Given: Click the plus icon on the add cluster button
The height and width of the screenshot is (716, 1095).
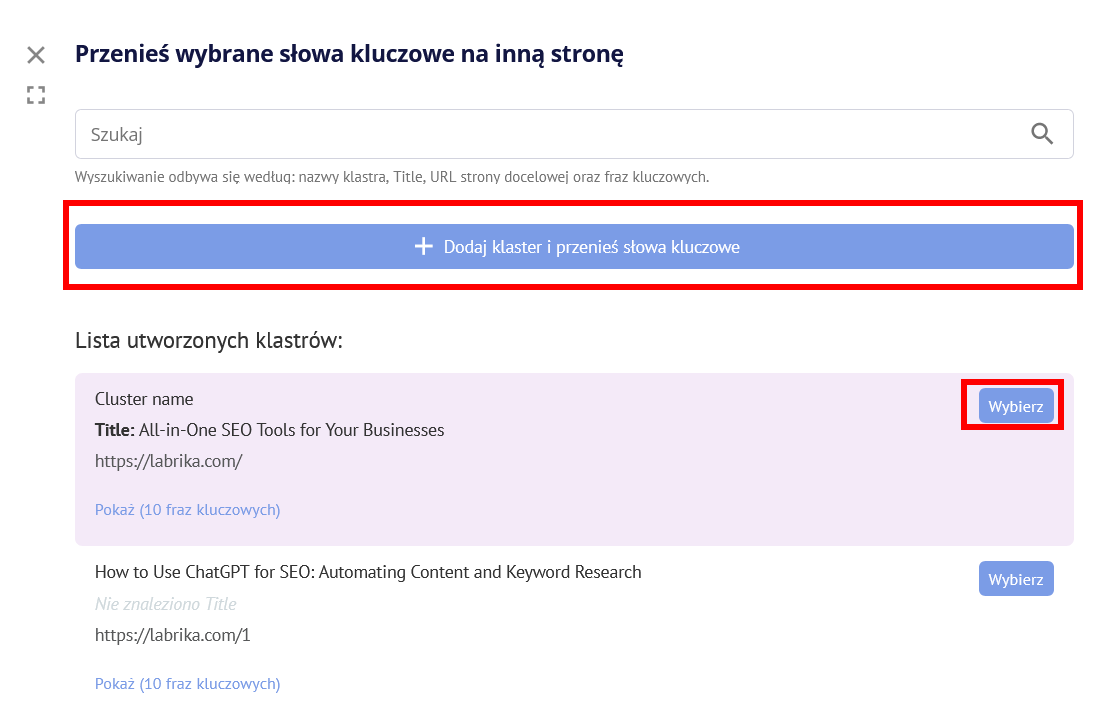Looking at the screenshot, I should [425, 246].
